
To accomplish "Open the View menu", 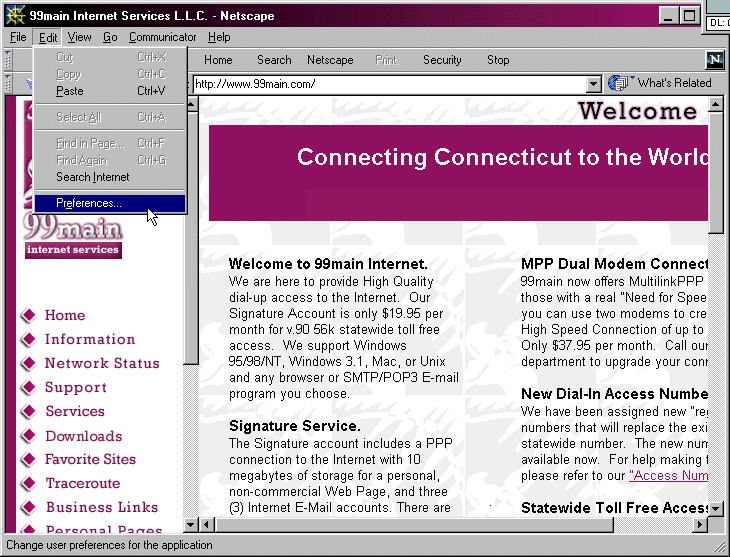I will [x=79, y=37].
